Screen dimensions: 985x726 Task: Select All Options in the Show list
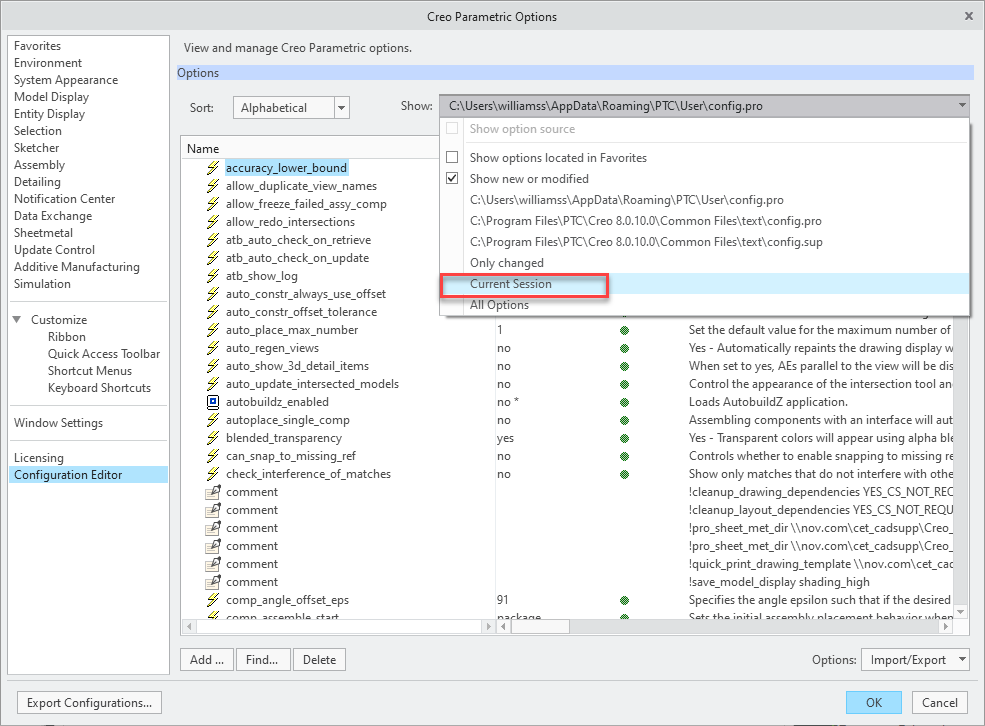coord(499,305)
